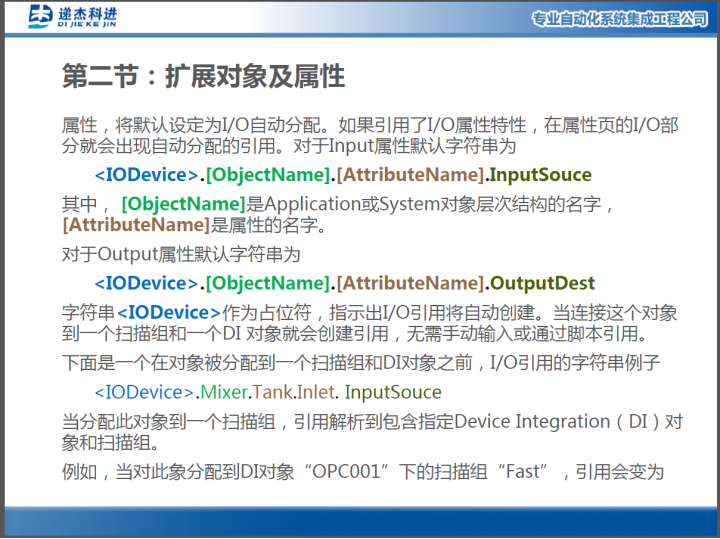Click the bold OutputDest text
The width and height of the screenshot is (720, 539).
tap(542, 283)
